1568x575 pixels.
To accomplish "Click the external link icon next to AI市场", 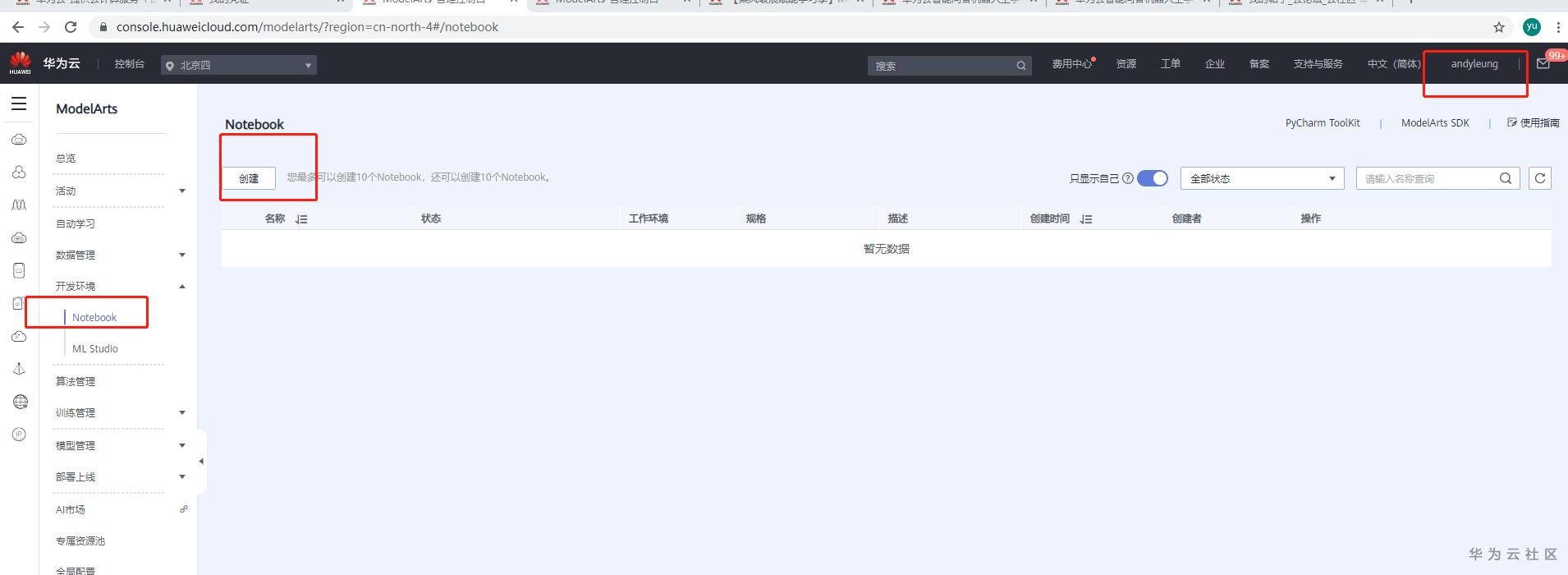I will click(184, 509).
